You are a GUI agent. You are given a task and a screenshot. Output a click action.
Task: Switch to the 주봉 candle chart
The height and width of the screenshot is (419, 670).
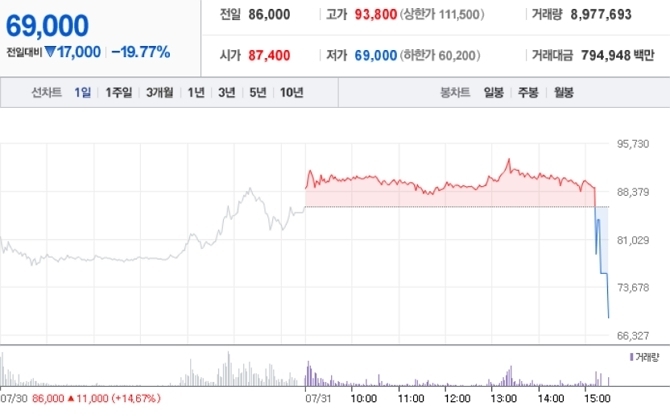point(527,93)
